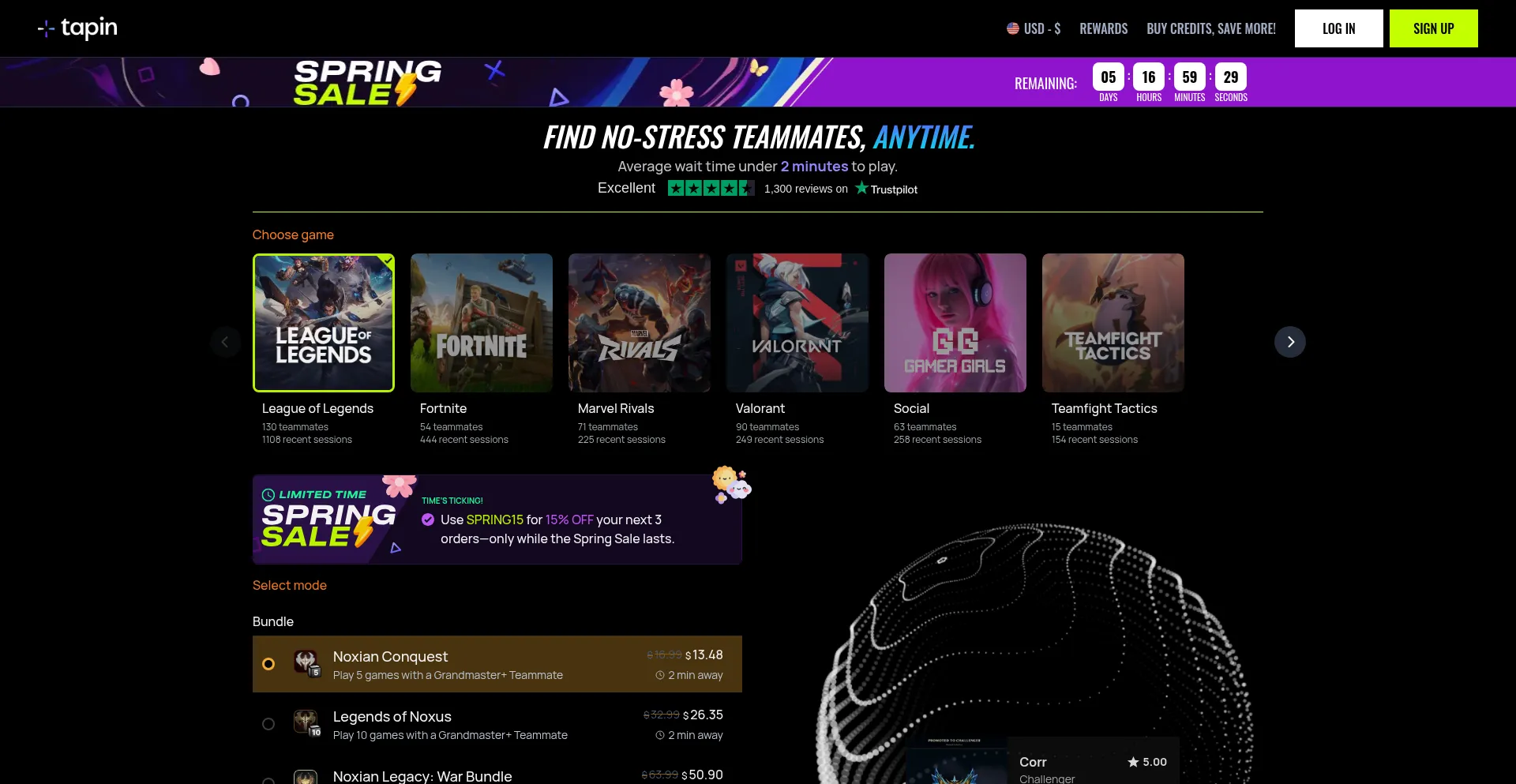1516x784 pixels.
Task: Select the Noxian Conquest radio button
Action: tap(268, 664)
